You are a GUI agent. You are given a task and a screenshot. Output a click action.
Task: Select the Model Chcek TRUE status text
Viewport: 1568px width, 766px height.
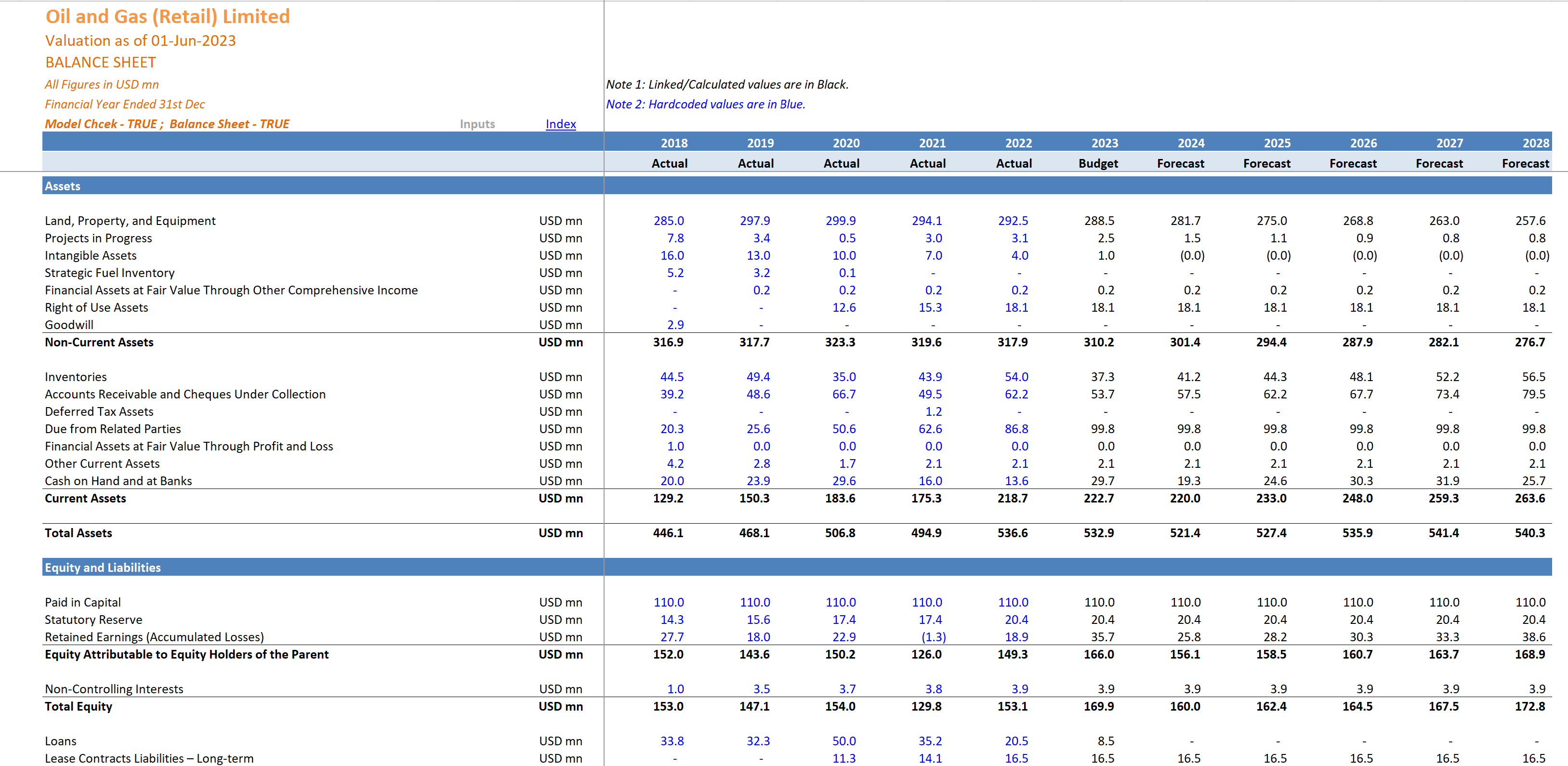click(x=167, y=124)
